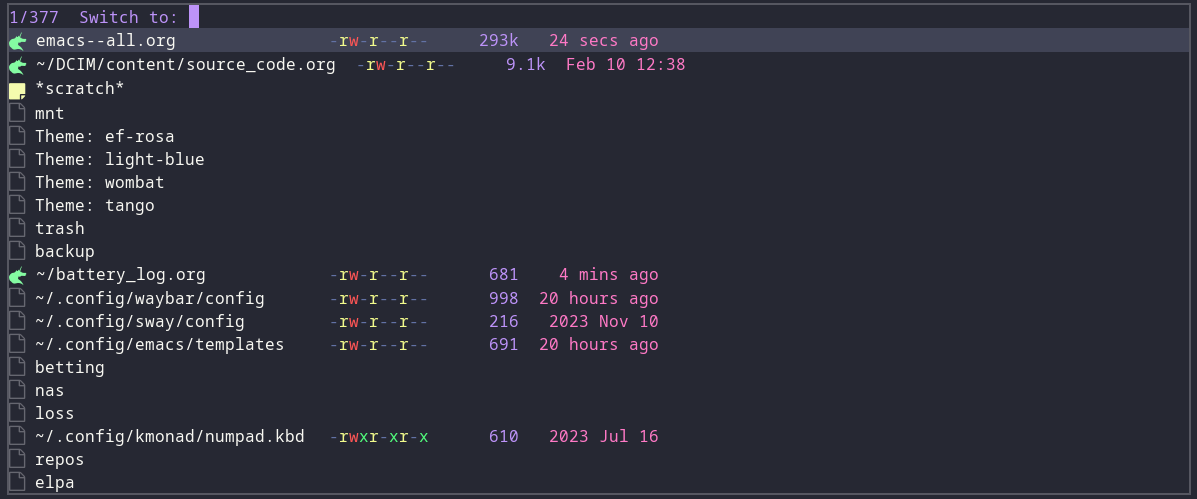Viewport: 1197px width, 499px height.
Task: Open the trash candidate
Action: (60, 228)
